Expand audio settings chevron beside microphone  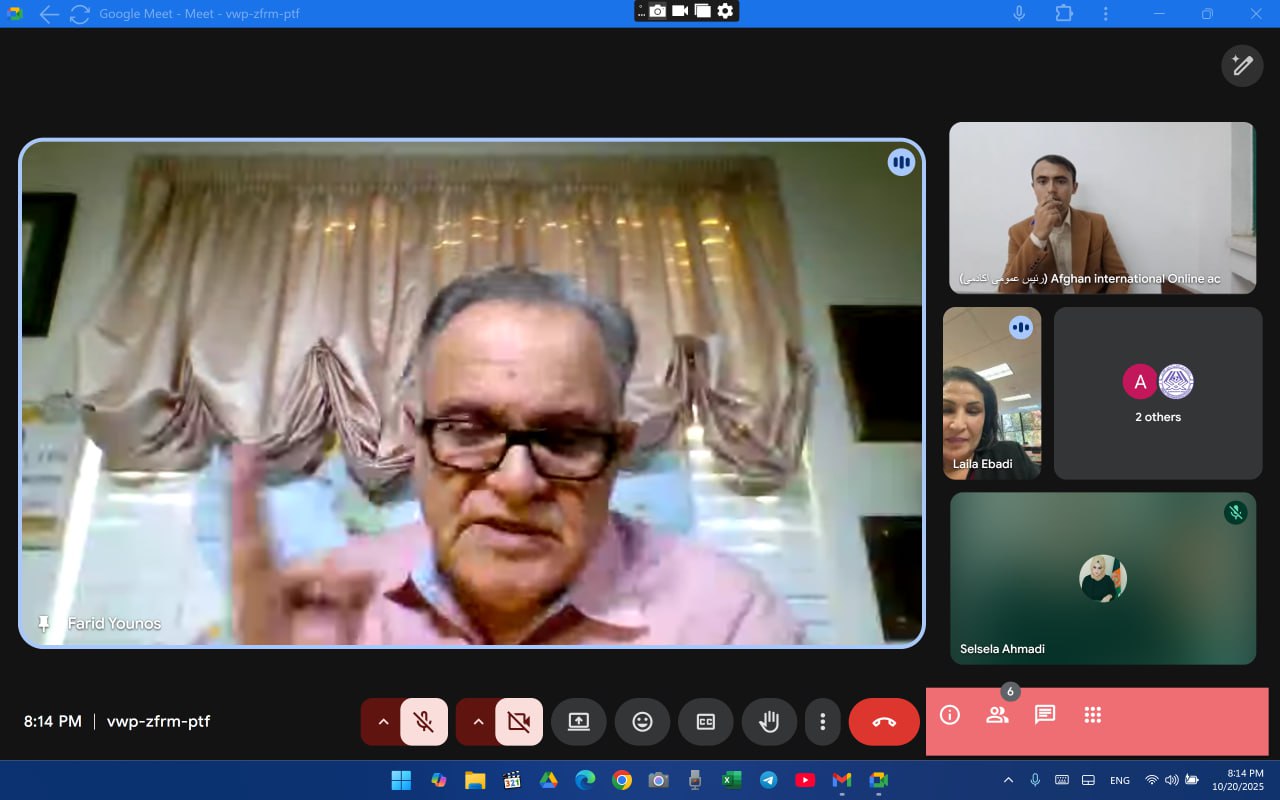point(382,722)
